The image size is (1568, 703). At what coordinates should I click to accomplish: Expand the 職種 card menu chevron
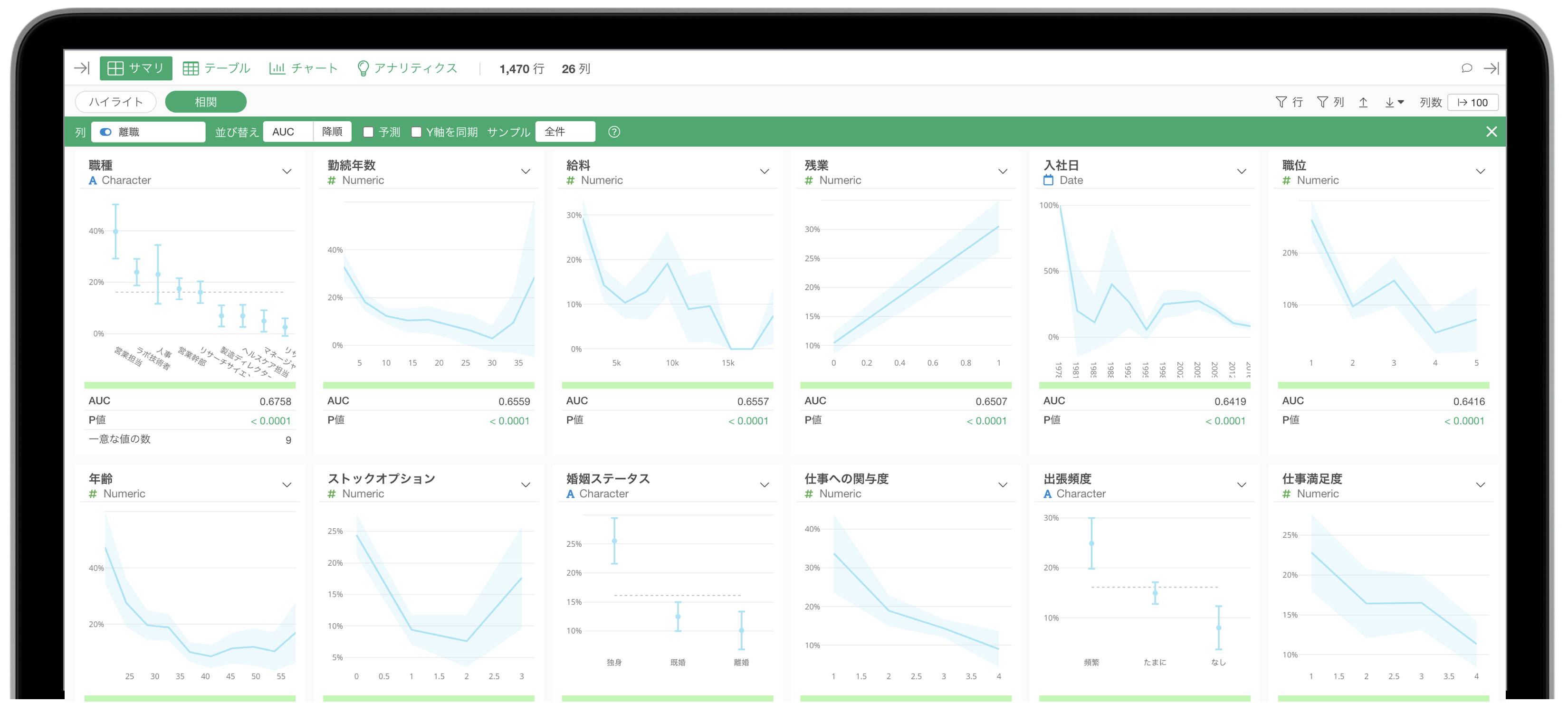tap(287, 171)
